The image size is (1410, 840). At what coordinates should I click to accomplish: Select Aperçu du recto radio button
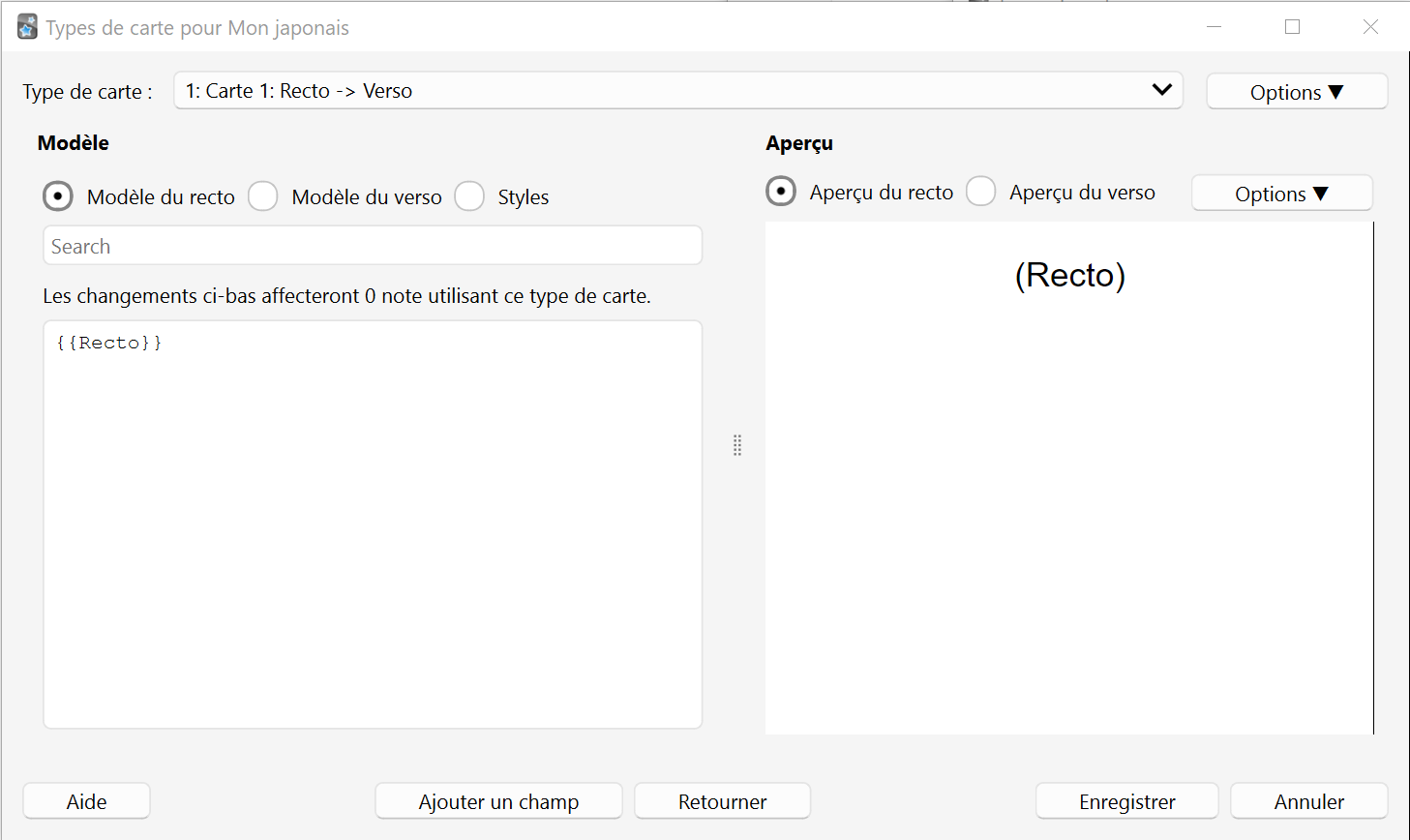click(781, 192)
